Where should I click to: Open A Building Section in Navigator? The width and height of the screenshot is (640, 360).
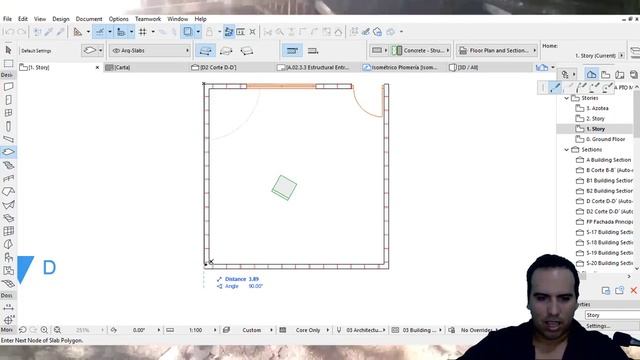[x=608, y=160]
